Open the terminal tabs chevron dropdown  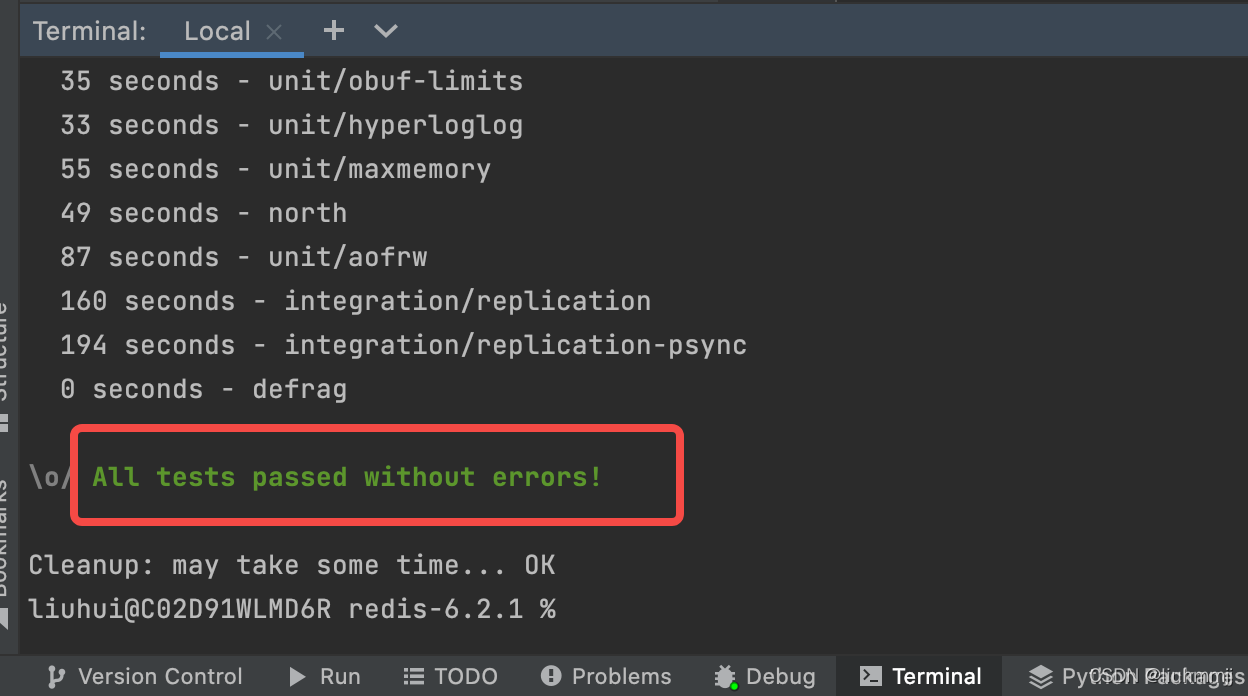(386, 31)
